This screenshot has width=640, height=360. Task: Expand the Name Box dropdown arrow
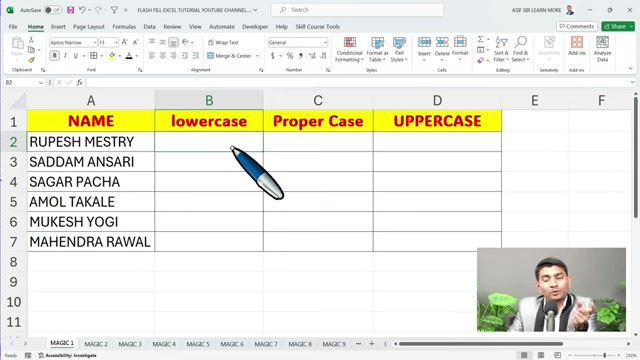(41, 83)
